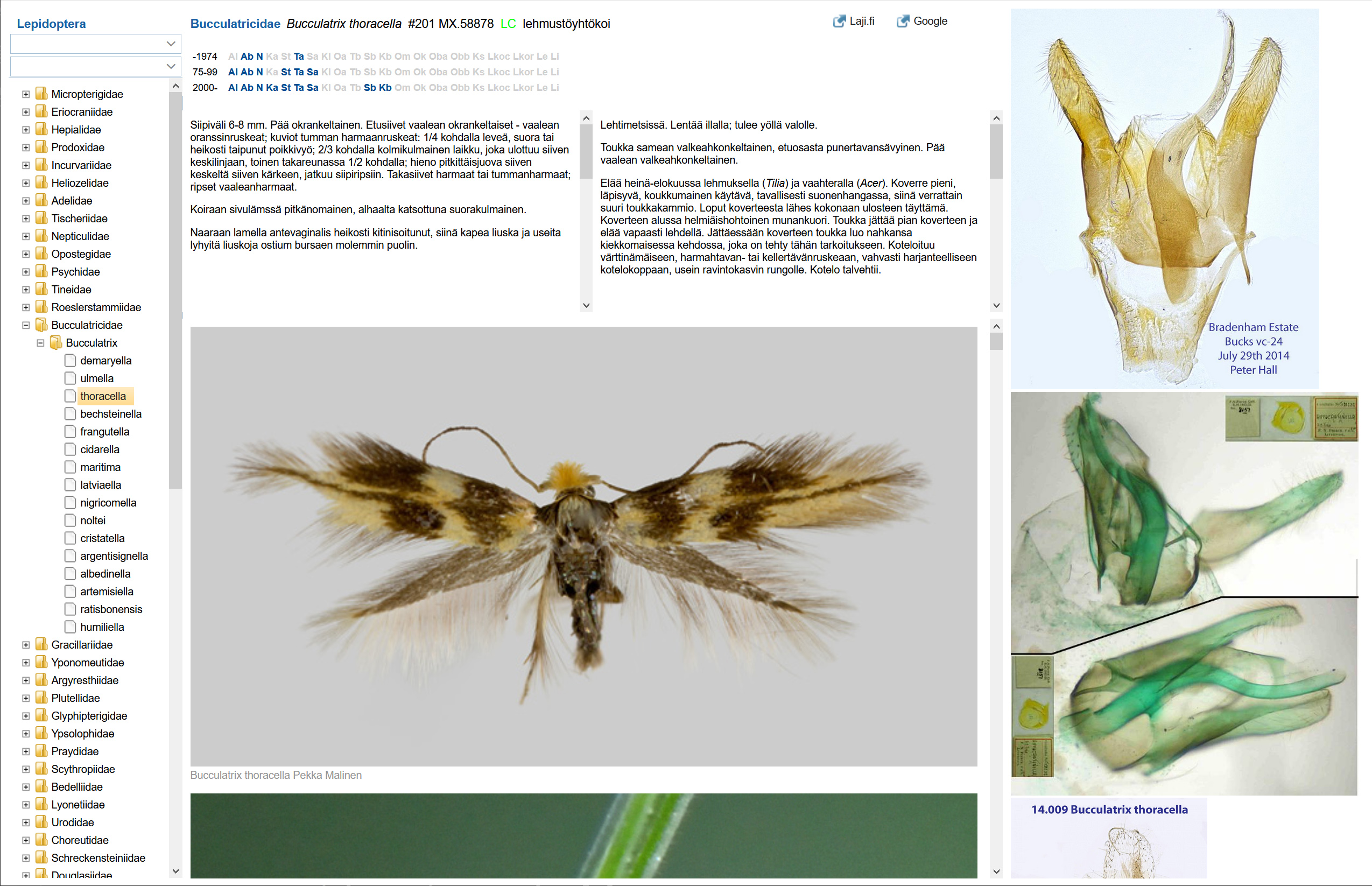Open the Laji.fi external link icon
This screenshot has height=886, width=1372.
point(839,22)
